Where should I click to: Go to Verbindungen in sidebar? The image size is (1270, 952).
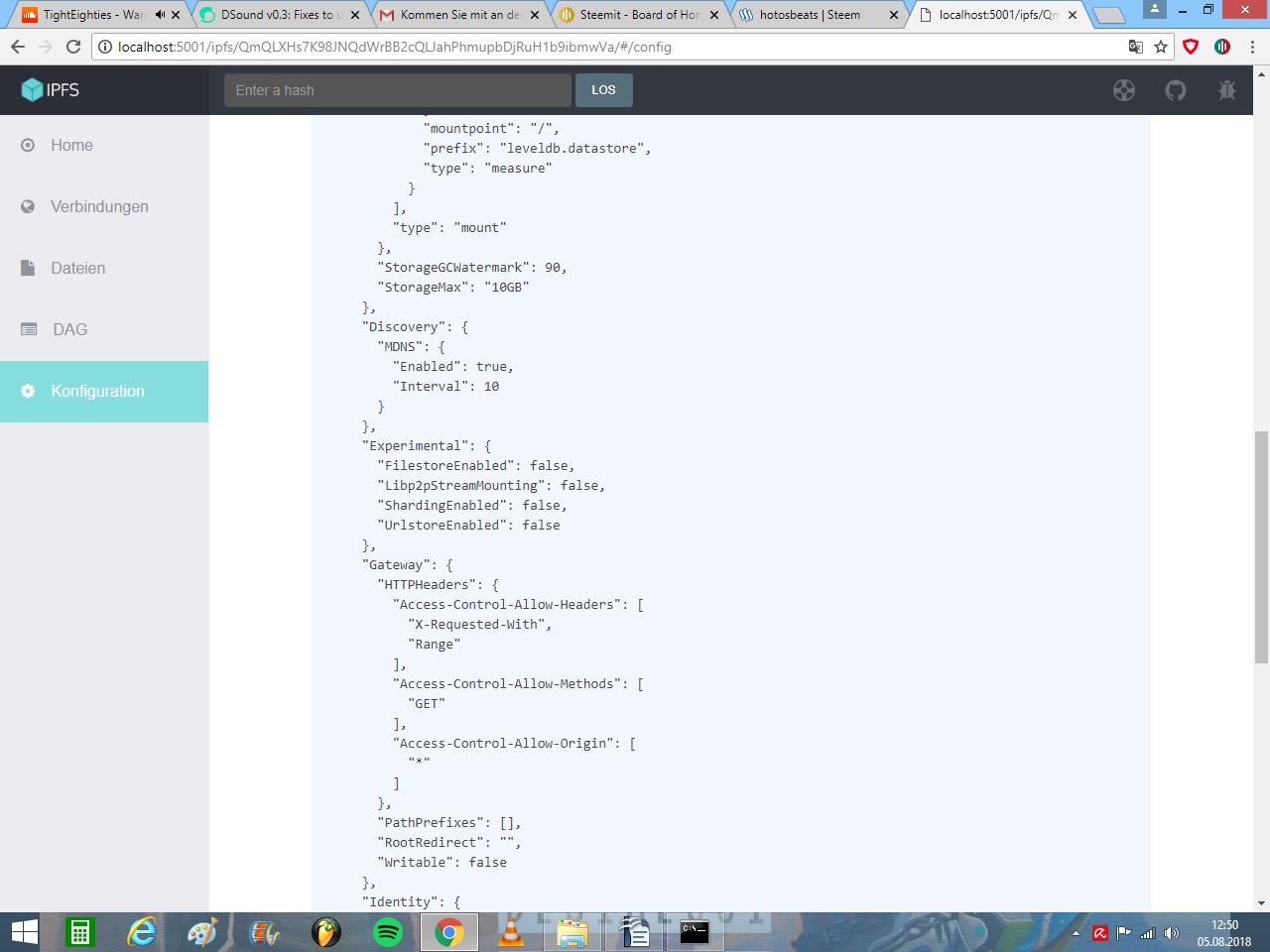tap(104, 206)
